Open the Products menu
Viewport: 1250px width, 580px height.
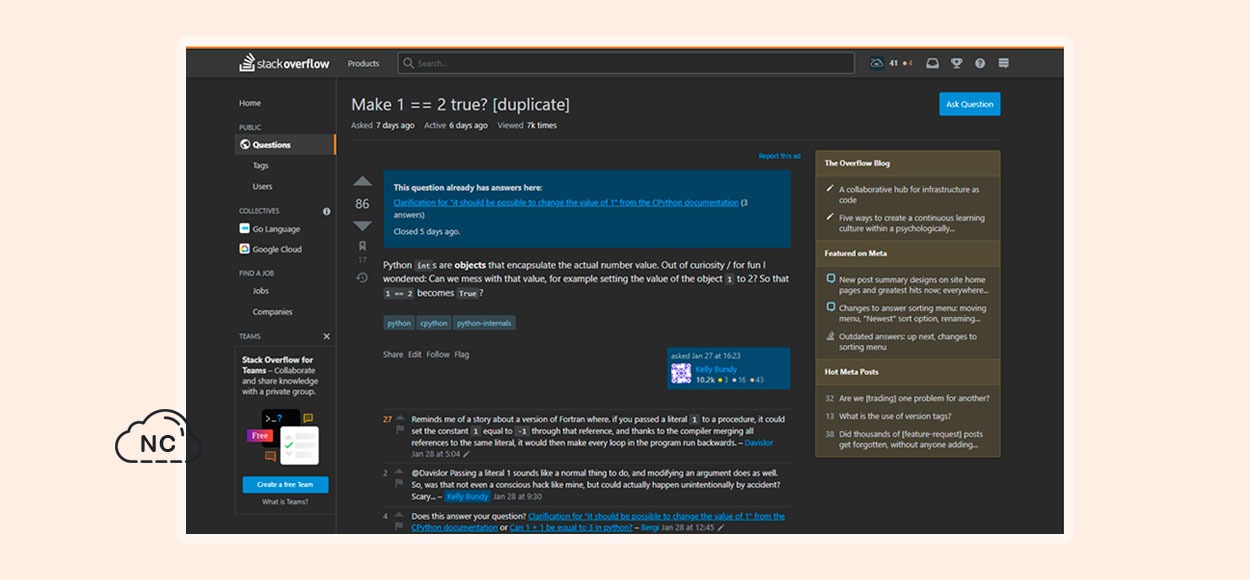tap(363, 63)
